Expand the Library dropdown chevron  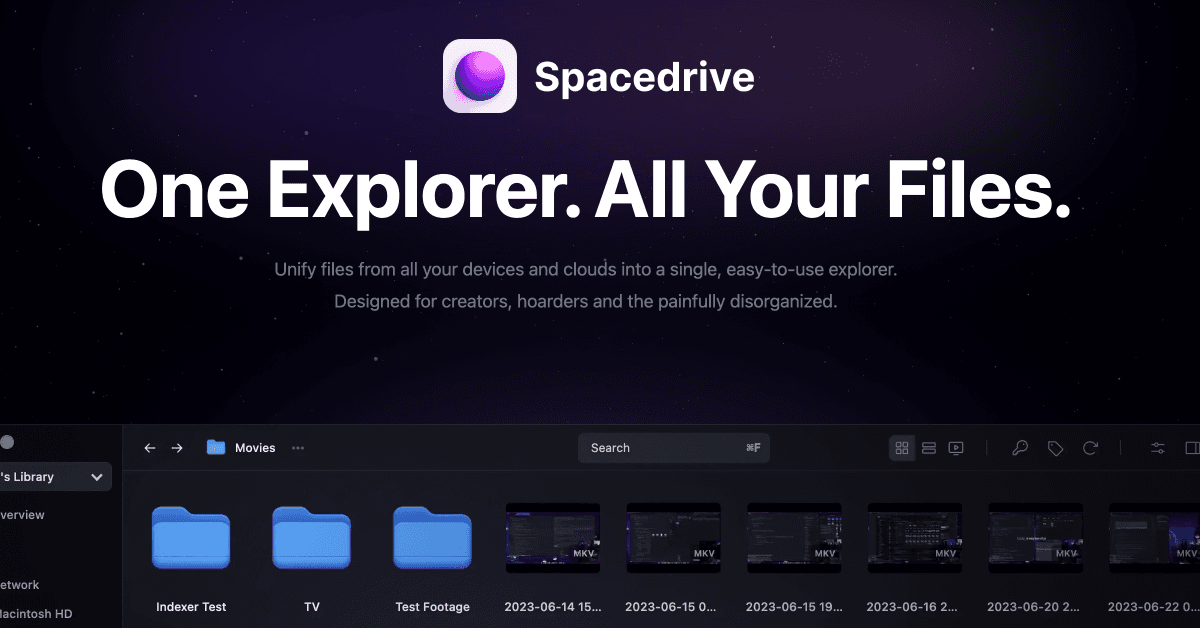point(97,477)
